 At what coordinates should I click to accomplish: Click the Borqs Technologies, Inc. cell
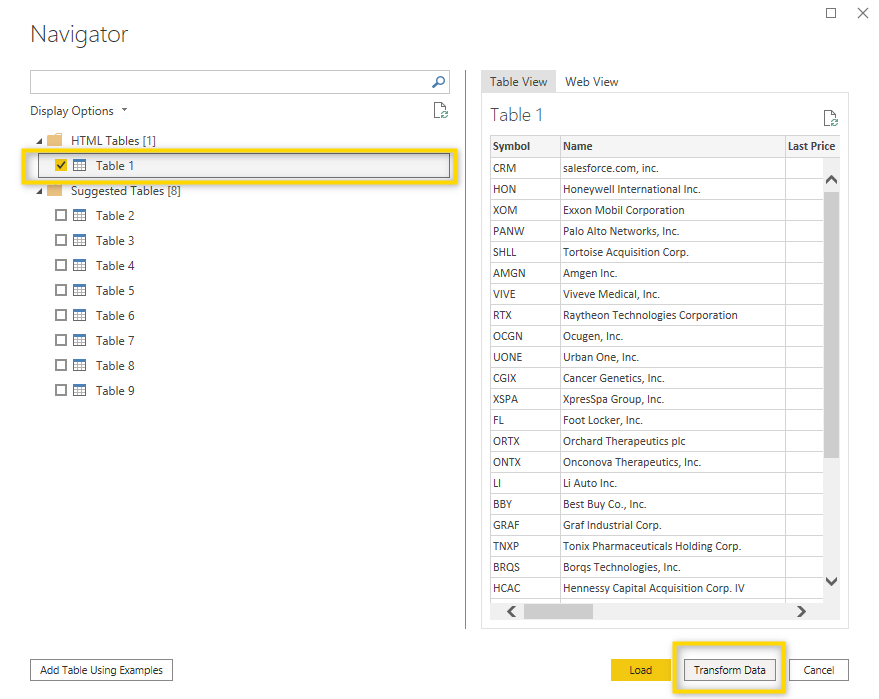pos(673,567)
